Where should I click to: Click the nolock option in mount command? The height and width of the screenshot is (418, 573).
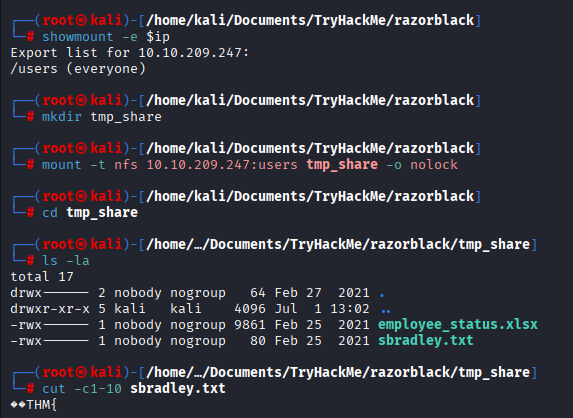[x=434, y=165]
